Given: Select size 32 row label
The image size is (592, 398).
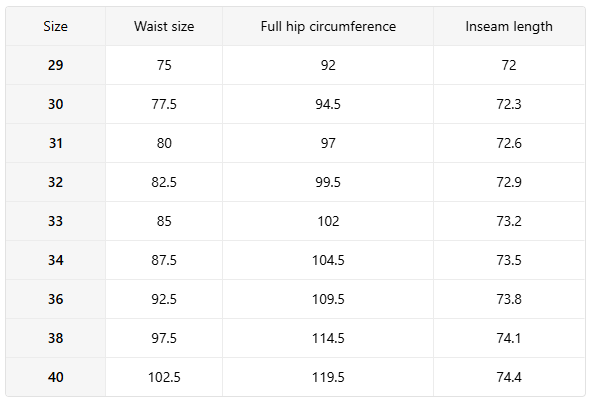Looking at the screenshot, I should 56,182.
